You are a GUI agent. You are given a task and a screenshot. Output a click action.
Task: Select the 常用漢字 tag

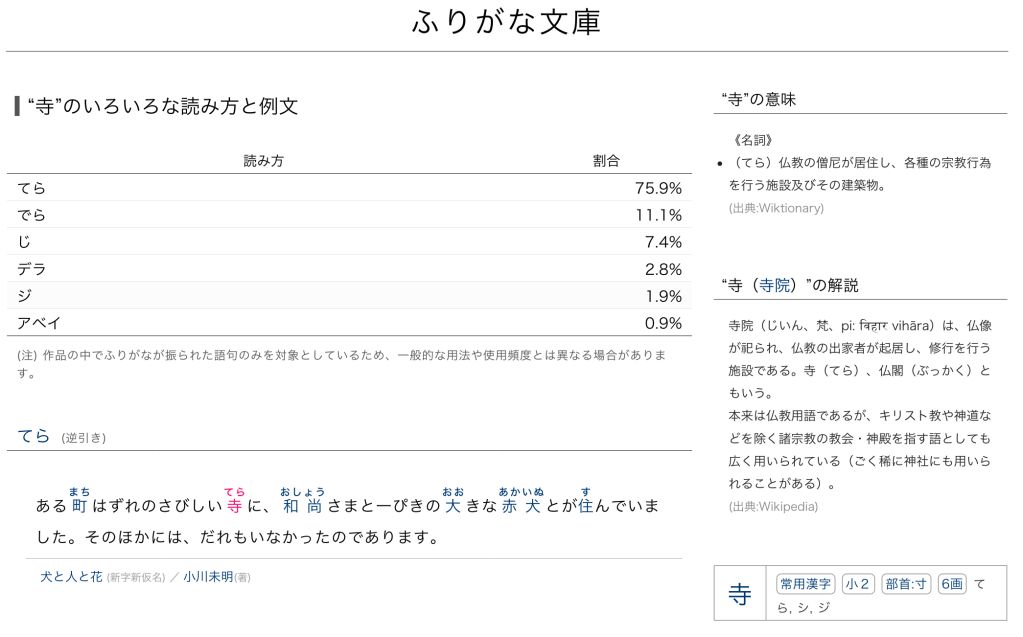click(805, 584)
